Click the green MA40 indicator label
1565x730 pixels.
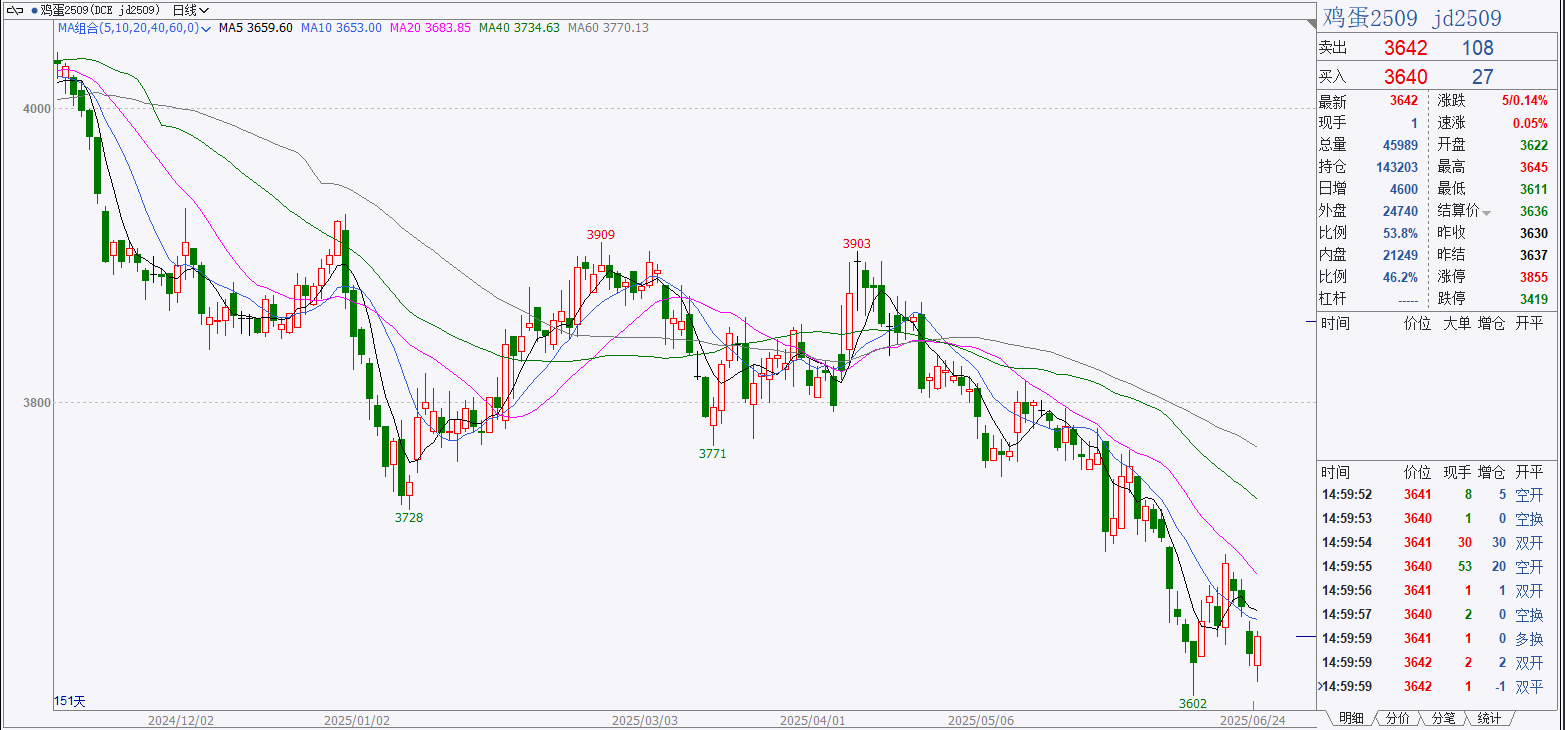pyautogui.click(x=520, y=28)
